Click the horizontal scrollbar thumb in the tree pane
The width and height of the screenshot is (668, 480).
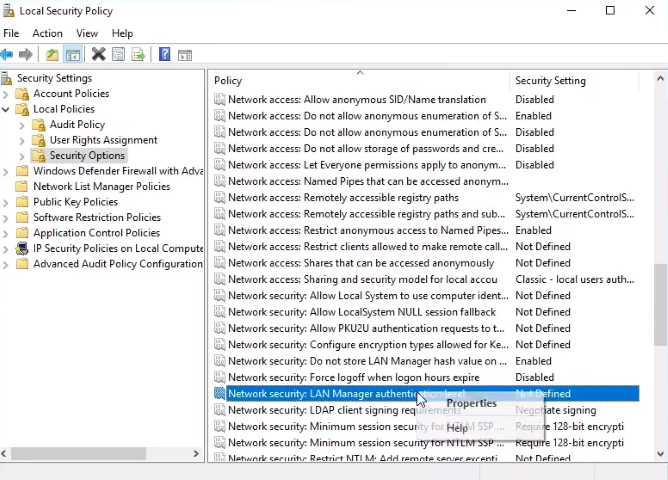click(x=78, y=454)
